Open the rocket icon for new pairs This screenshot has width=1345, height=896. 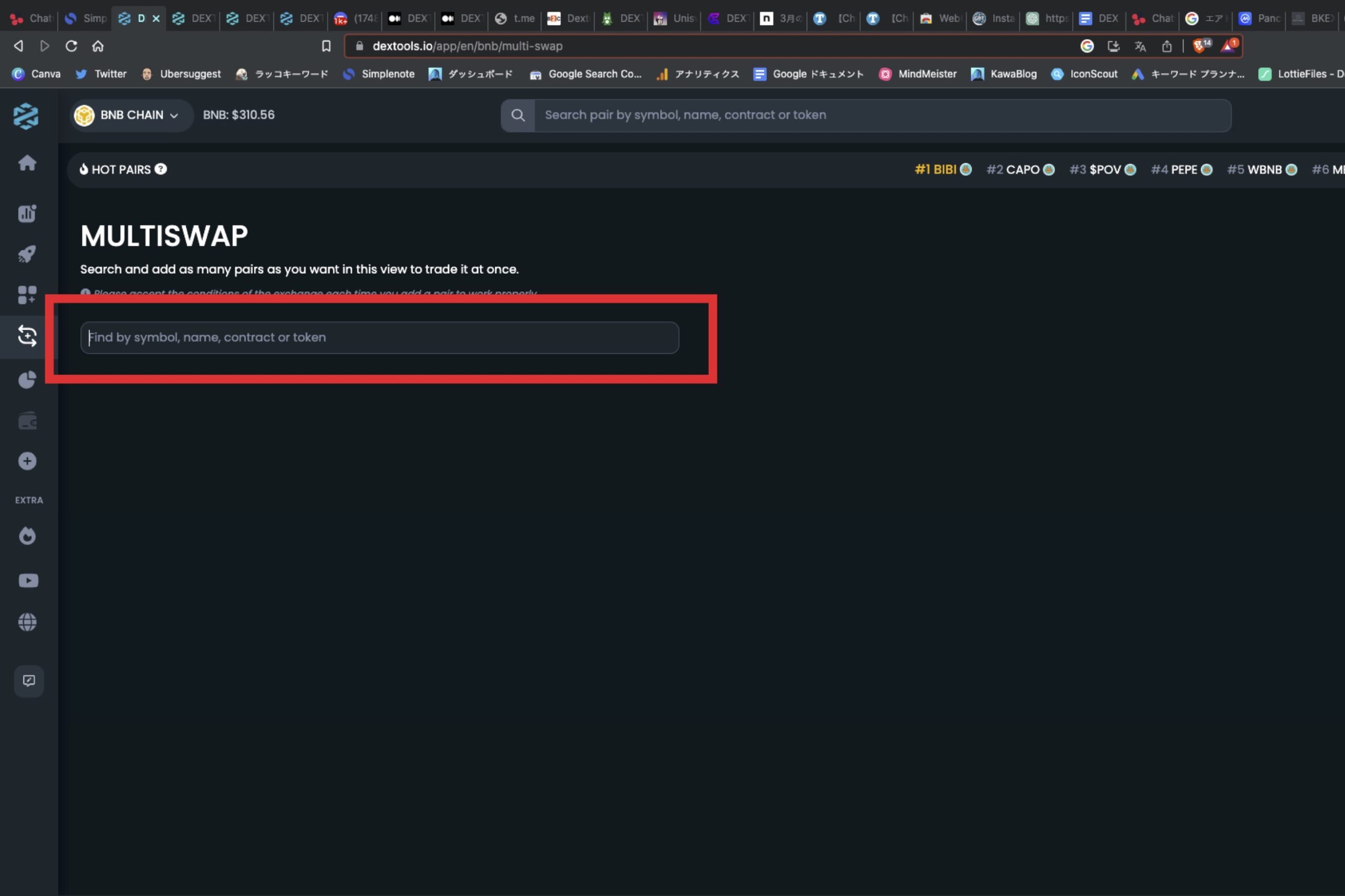click(x=27, y=254)
